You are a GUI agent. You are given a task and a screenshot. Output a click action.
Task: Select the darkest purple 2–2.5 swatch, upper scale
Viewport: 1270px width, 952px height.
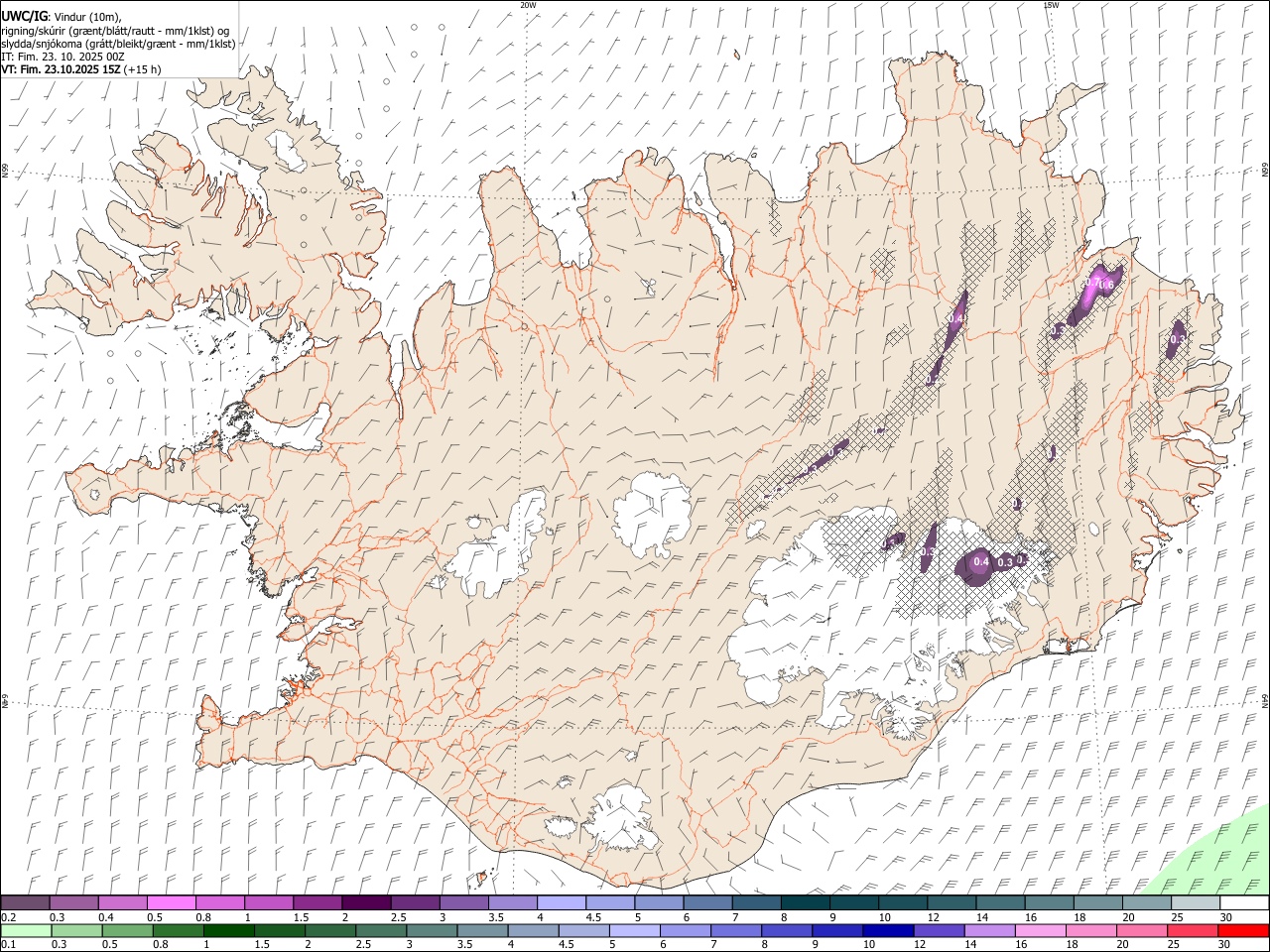coord(366,902)
